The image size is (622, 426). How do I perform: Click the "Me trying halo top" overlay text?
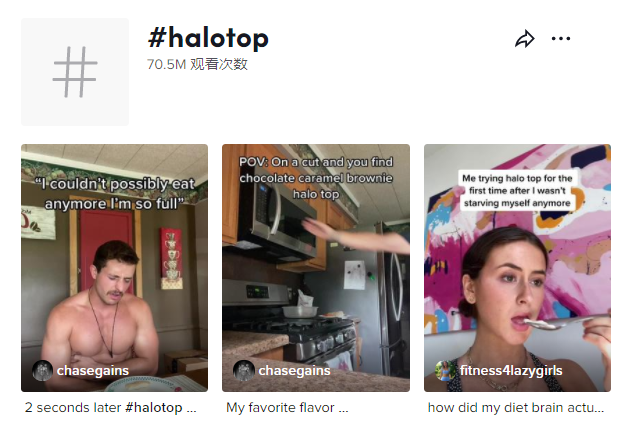click(x=517, y=191)
